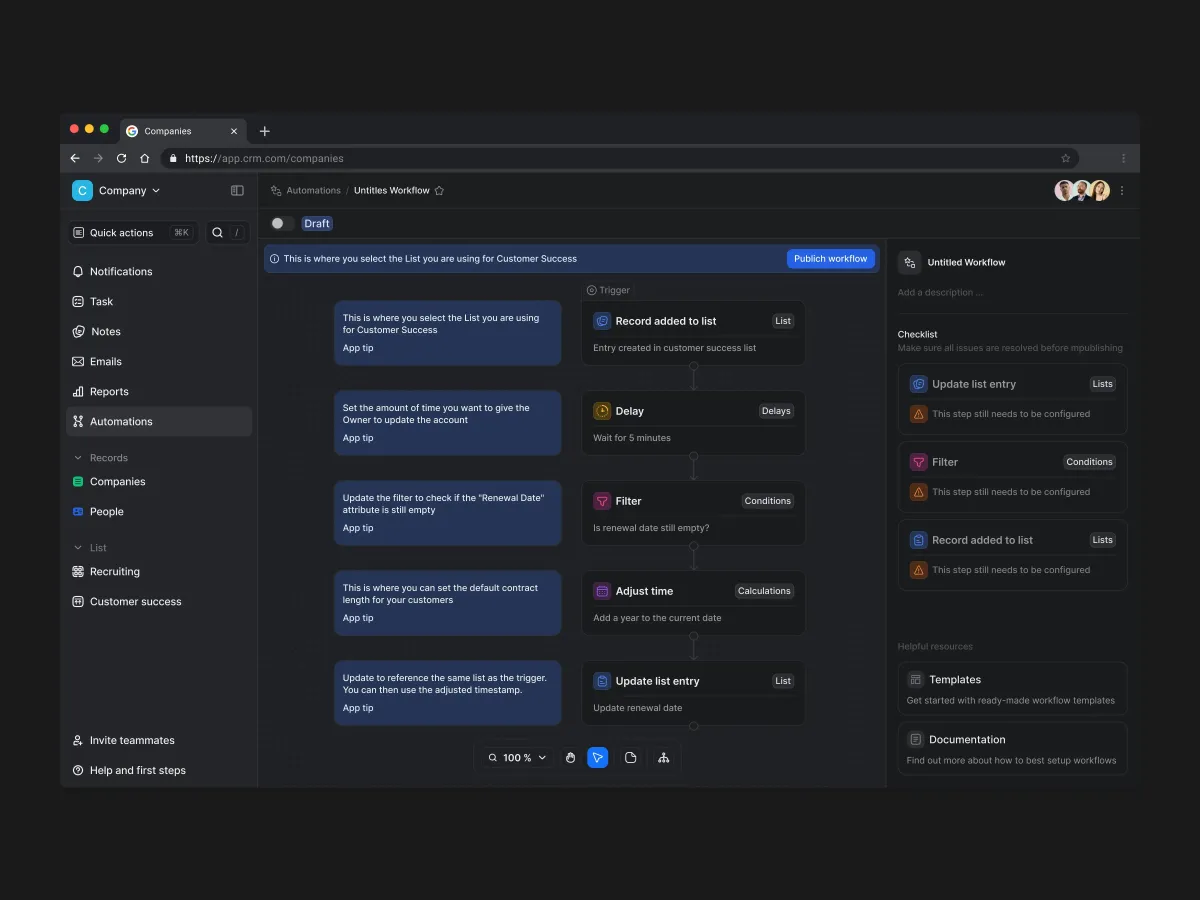Go to Notifications in the sidebar
This screenshot has width=1200, height=900.
[x=121, y=272]
